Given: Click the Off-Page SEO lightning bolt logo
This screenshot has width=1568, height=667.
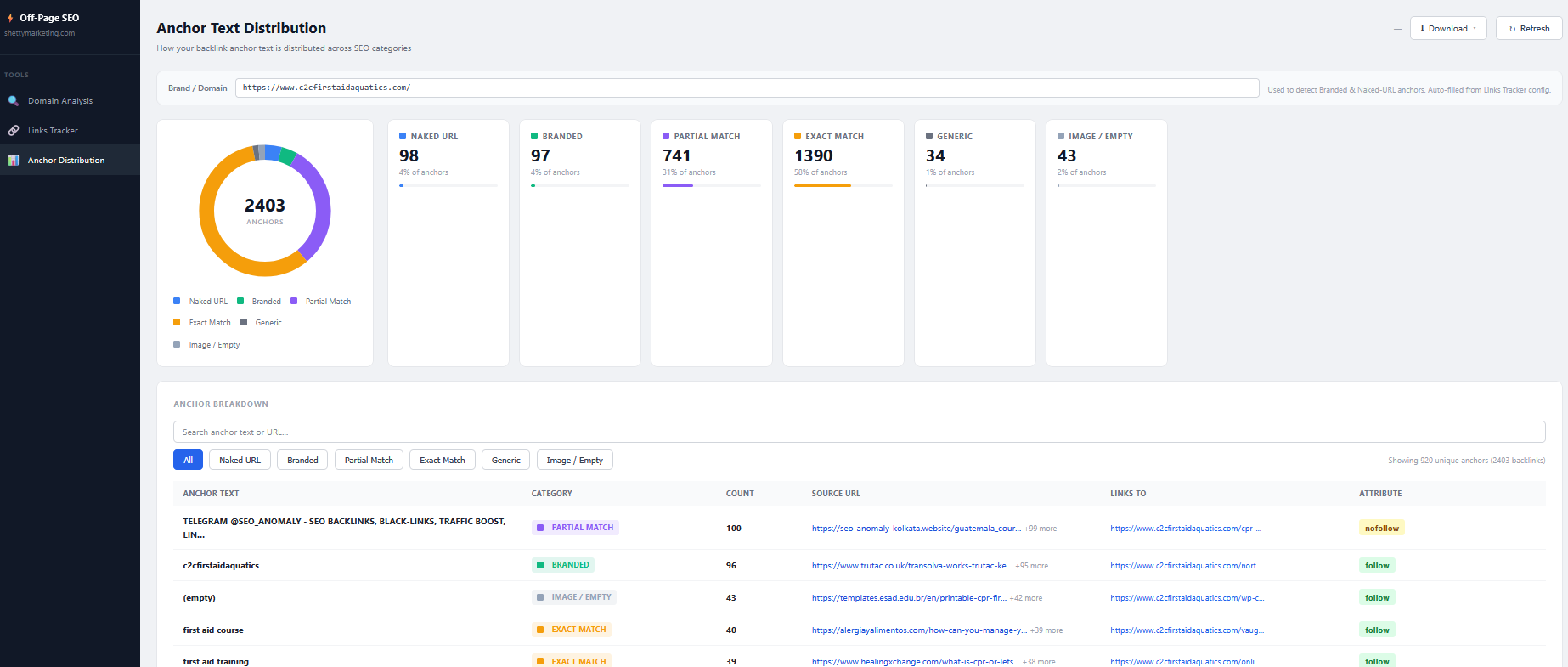Looking at the screenshot, I should coord(10,18).
